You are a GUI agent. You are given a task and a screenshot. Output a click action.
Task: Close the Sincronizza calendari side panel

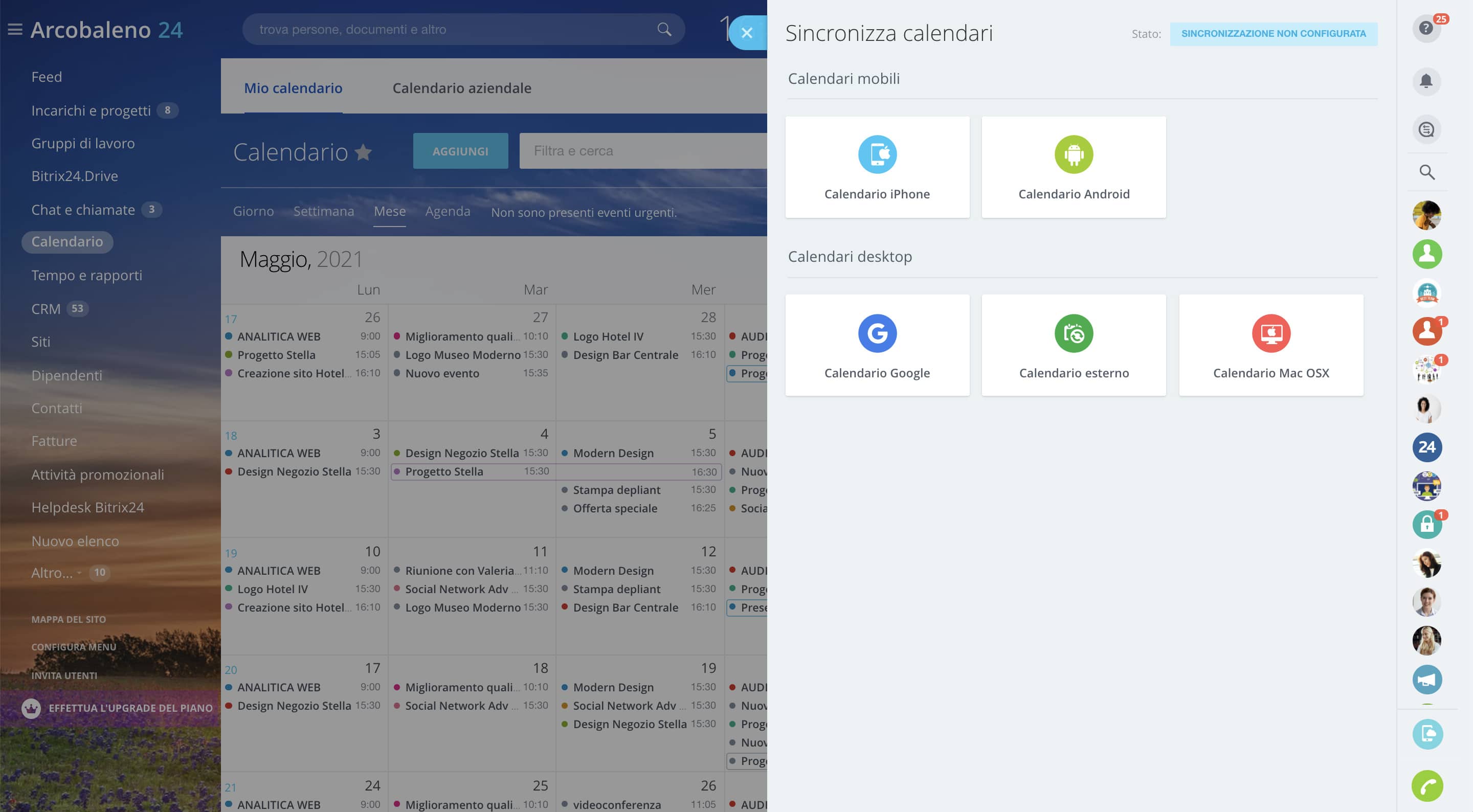[x=747, y=33]
